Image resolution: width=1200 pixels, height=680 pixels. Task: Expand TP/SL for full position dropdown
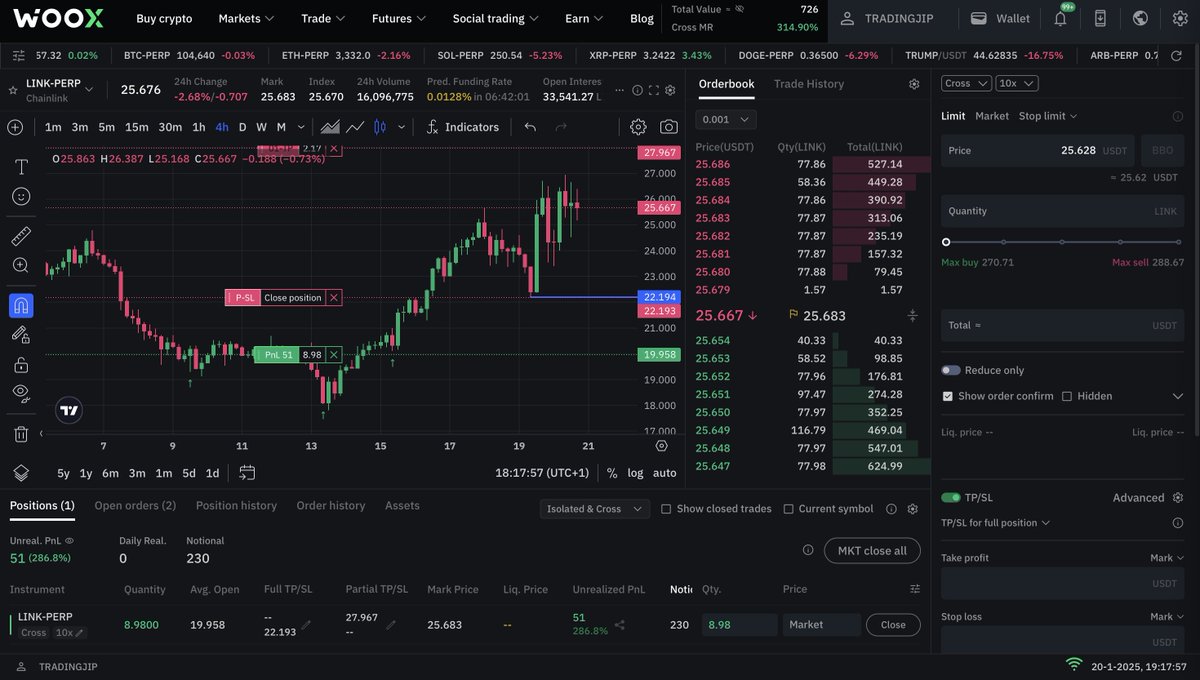pos(996,523)
